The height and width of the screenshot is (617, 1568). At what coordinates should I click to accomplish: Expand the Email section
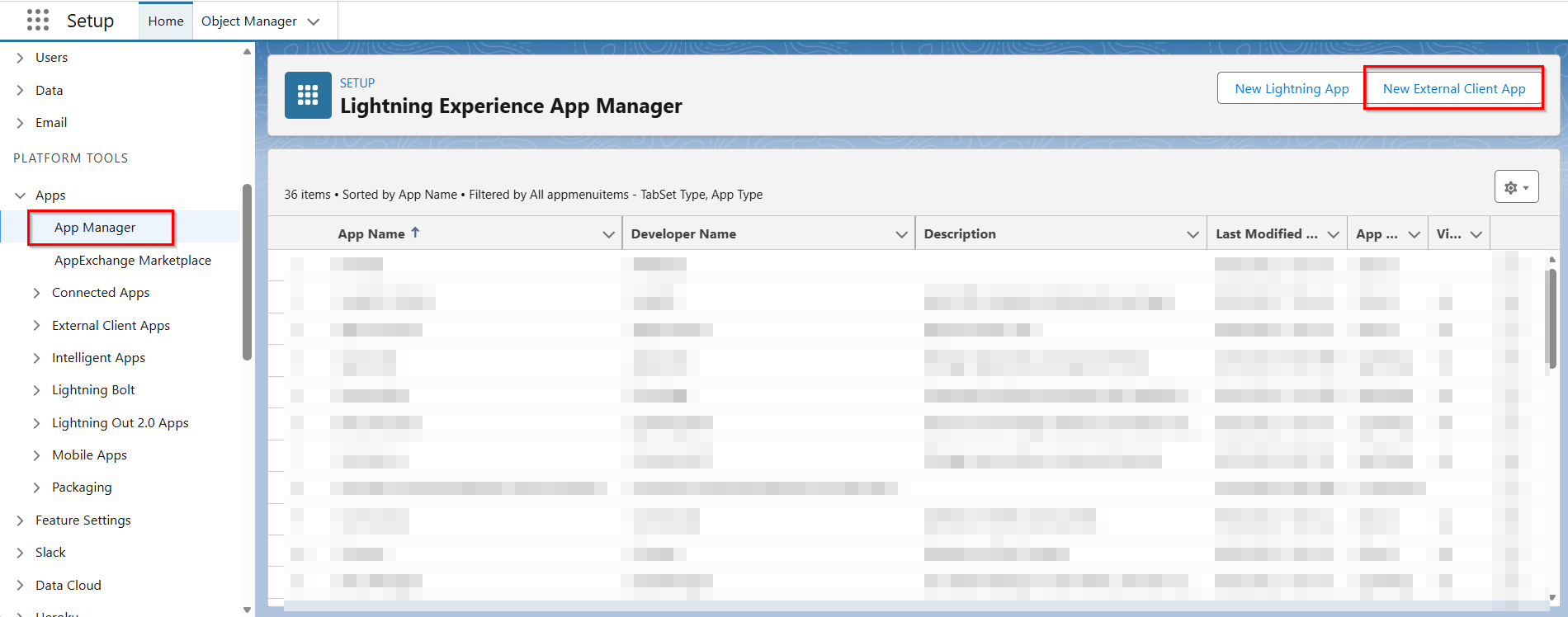click(21, 123)
